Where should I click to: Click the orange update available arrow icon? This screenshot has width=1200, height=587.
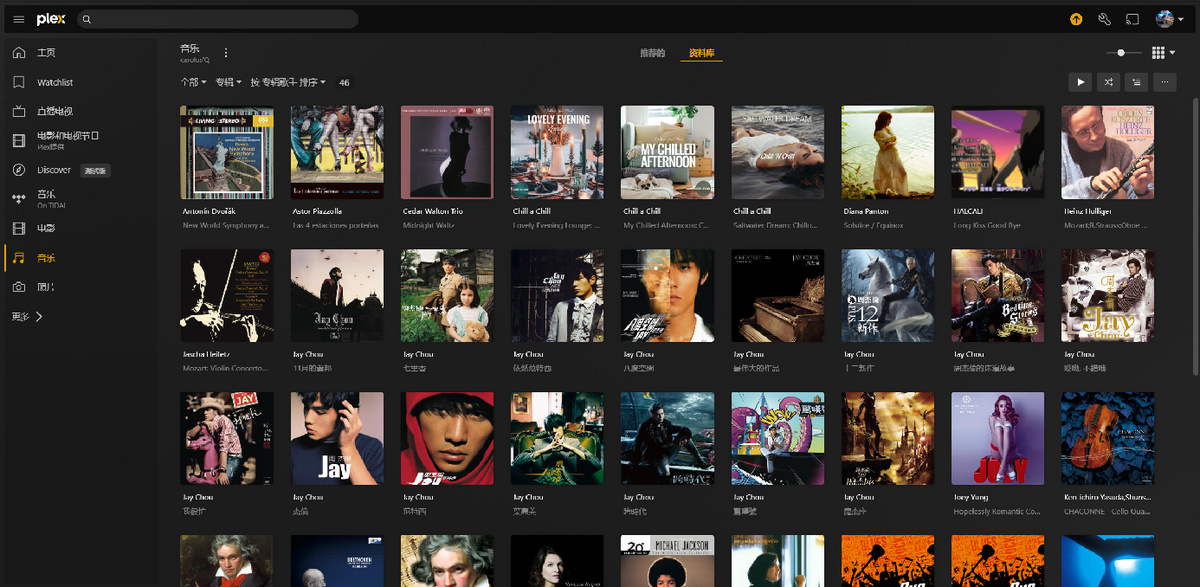point(1076,19)
